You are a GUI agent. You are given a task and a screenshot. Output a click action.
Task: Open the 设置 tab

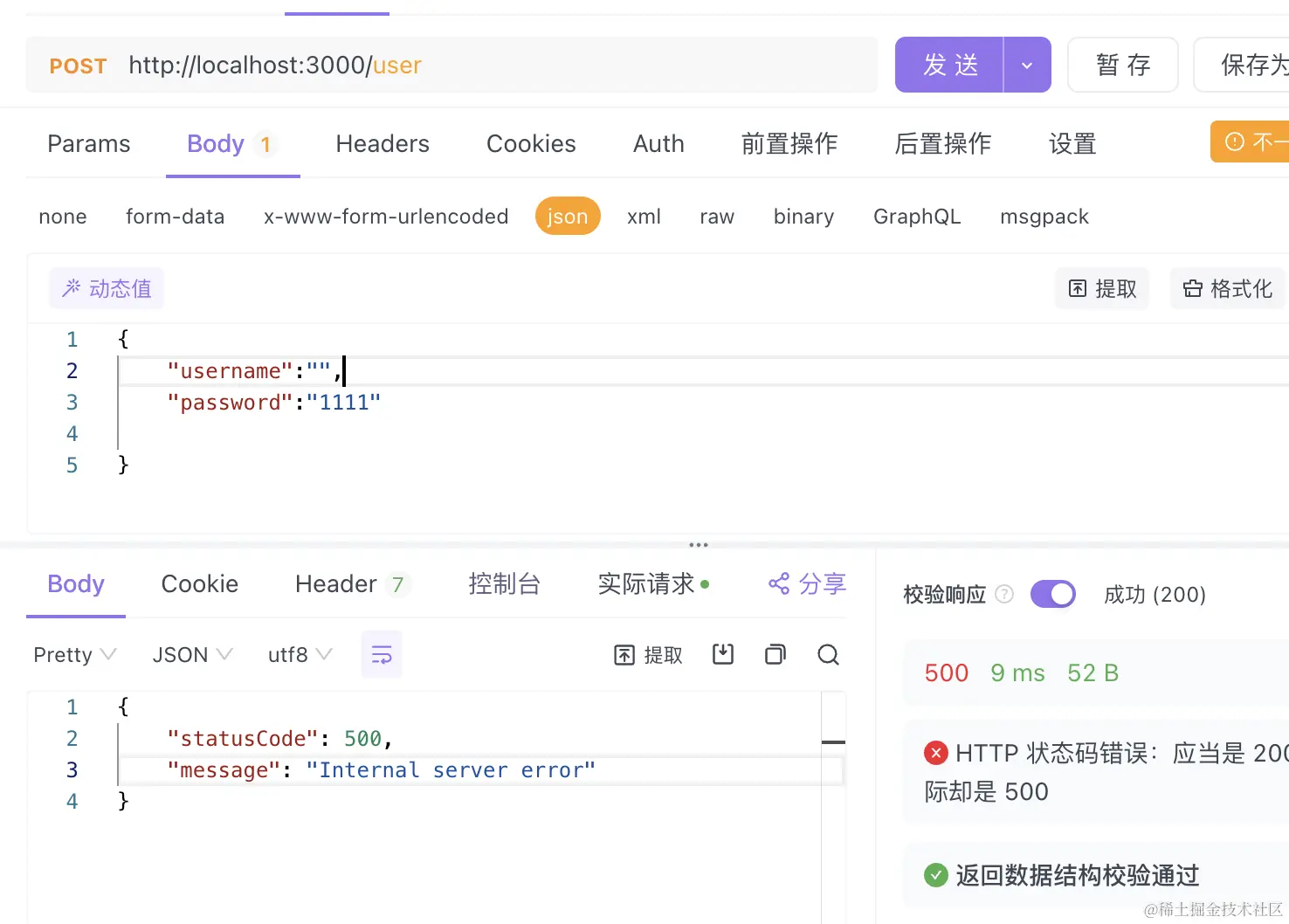[1072, 144]
